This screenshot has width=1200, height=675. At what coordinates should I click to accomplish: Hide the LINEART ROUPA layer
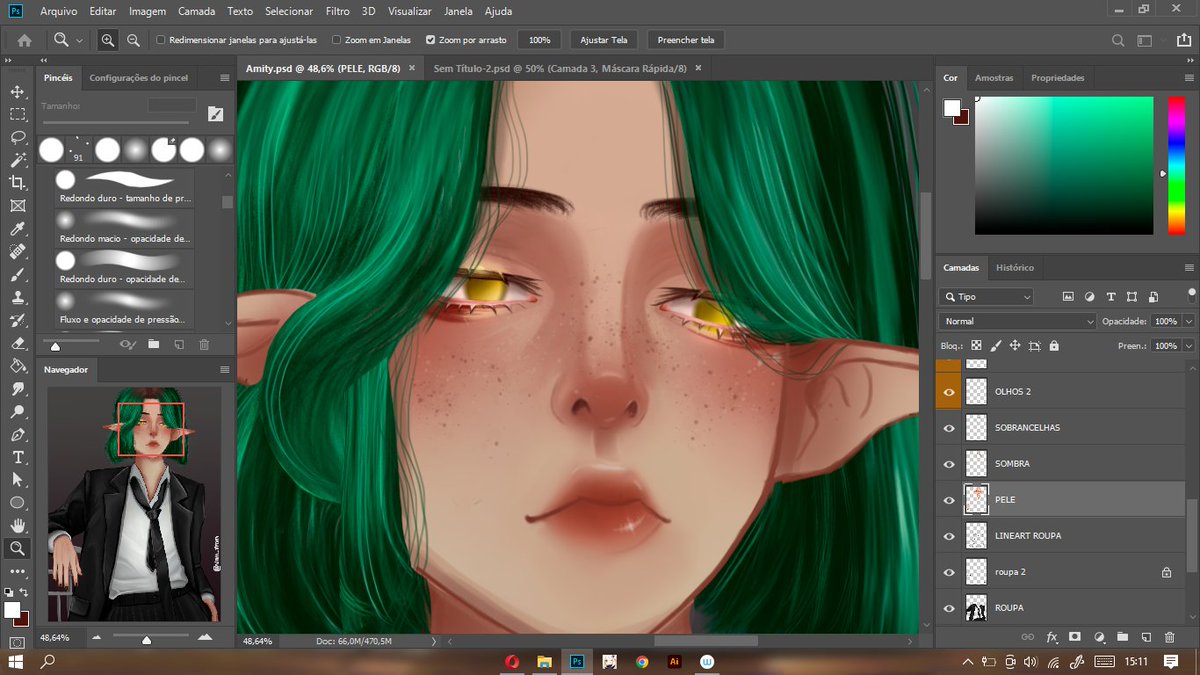949,535
